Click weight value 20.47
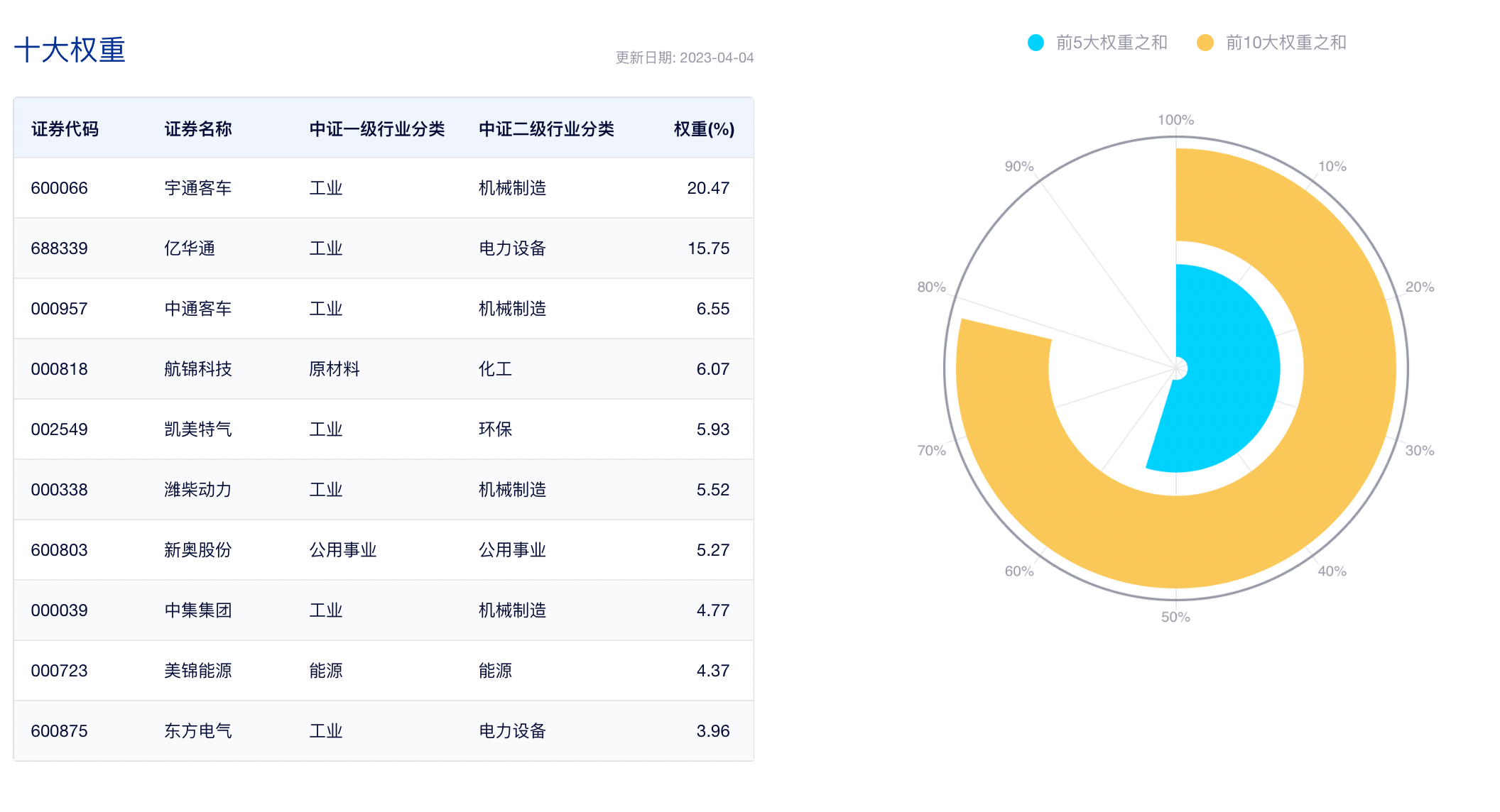Image resolution: width=1500 pixels, height=812 pixels. [708, 188]
